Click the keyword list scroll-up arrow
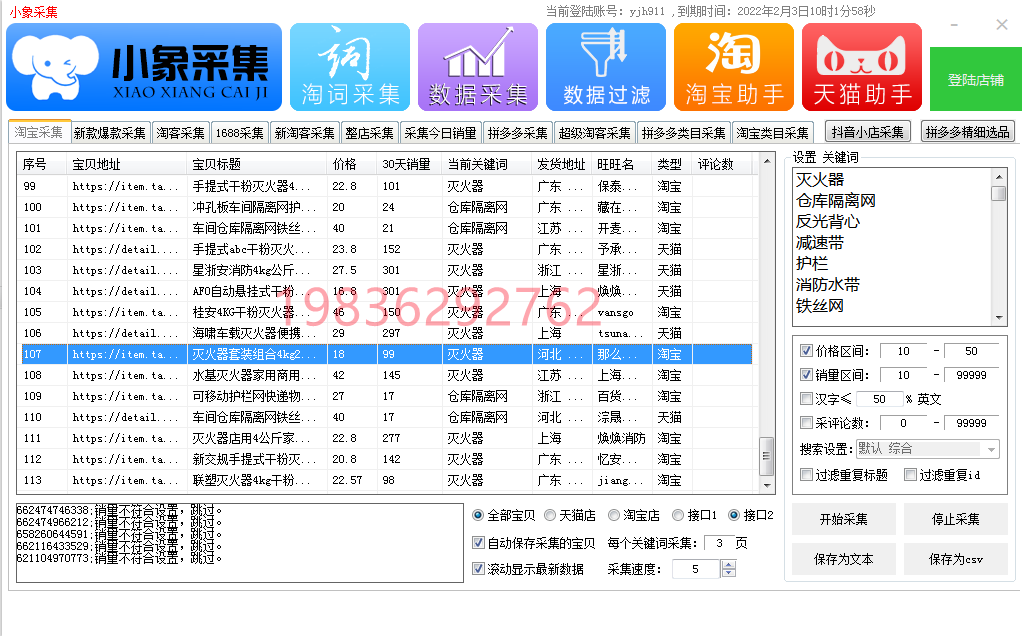 pyautogui.click(x=999, y=177)
